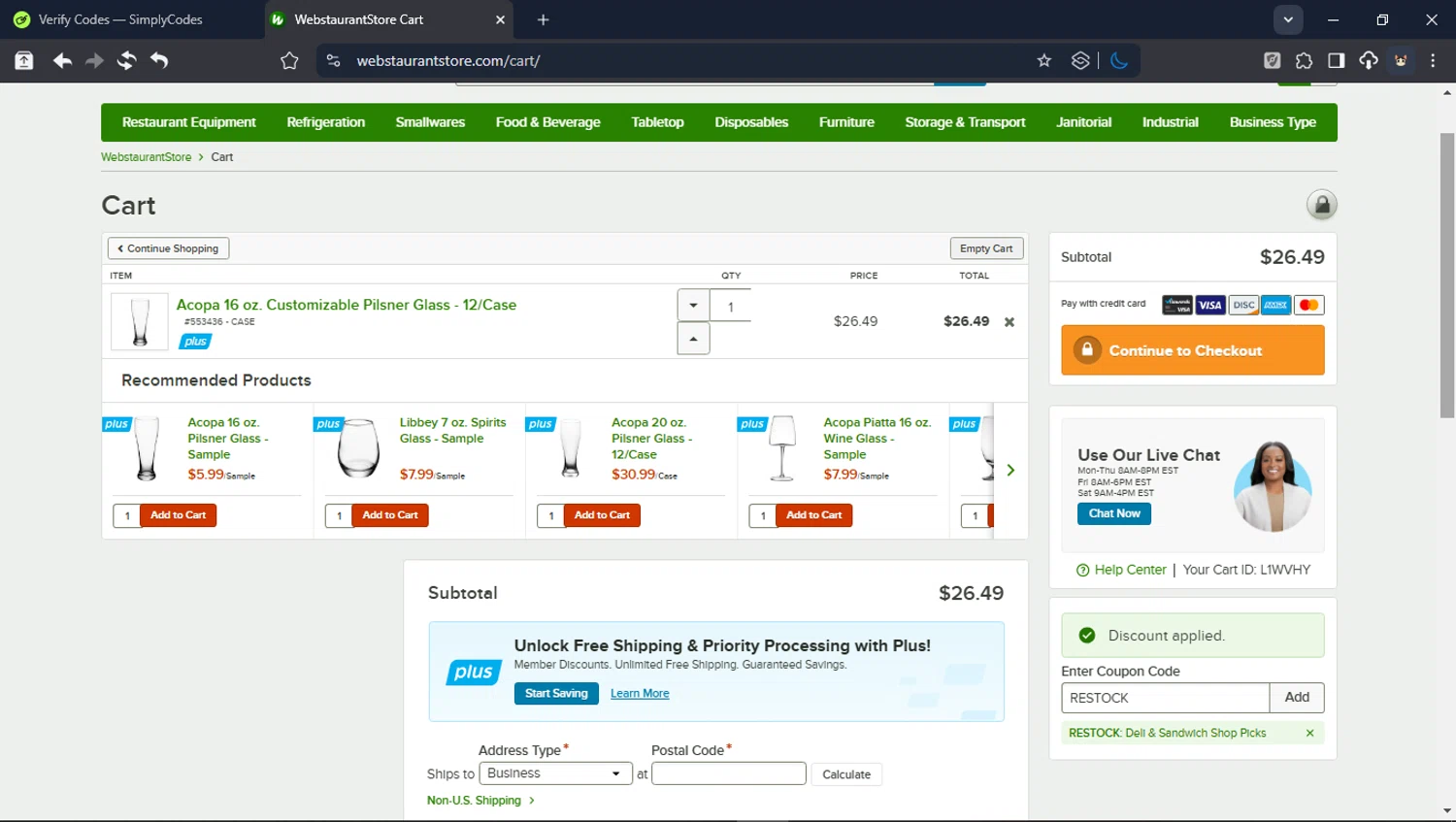Click the Enter Coupon Code field
This screenshot has height=822, width=1456.
(1165, 698)
